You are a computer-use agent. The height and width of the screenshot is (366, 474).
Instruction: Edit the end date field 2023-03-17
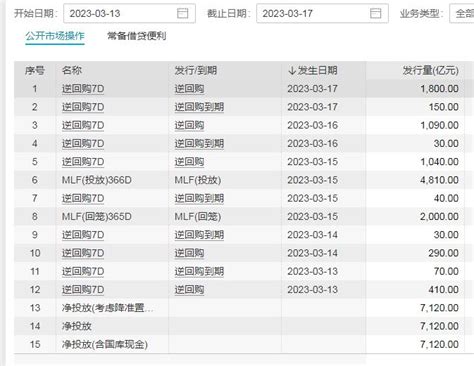point(322,13)
